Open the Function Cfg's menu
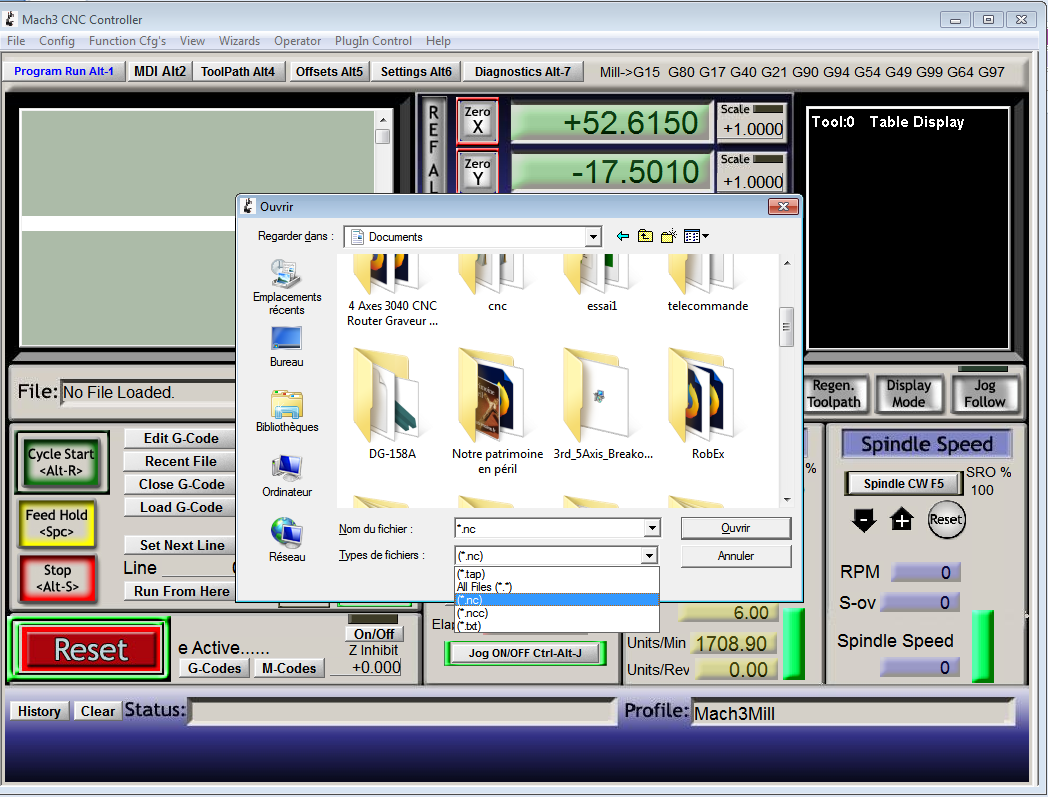 pyautogui.click(x=127, y=41)
